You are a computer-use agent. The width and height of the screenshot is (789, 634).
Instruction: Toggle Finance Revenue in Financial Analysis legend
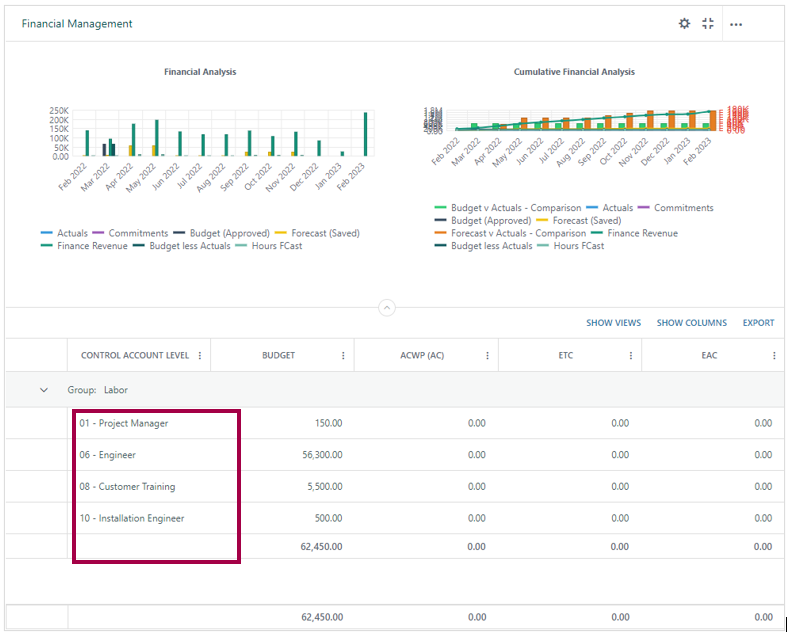84,246
